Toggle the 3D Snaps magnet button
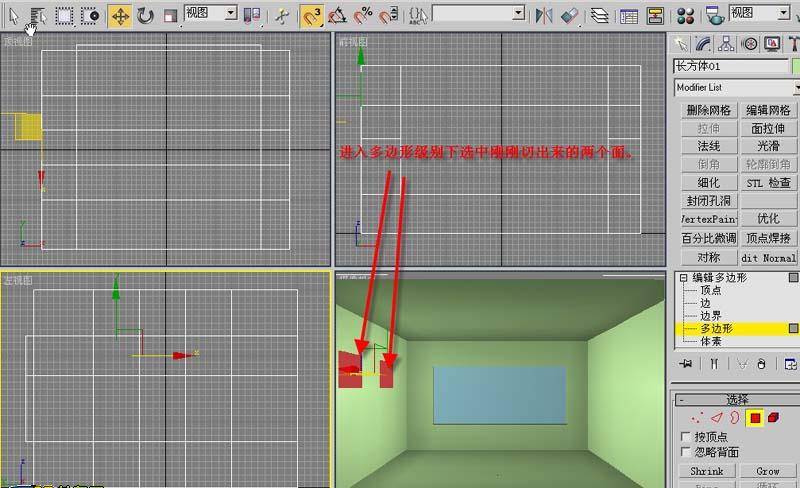Viewport: 800px width, 488px height. 311,16
